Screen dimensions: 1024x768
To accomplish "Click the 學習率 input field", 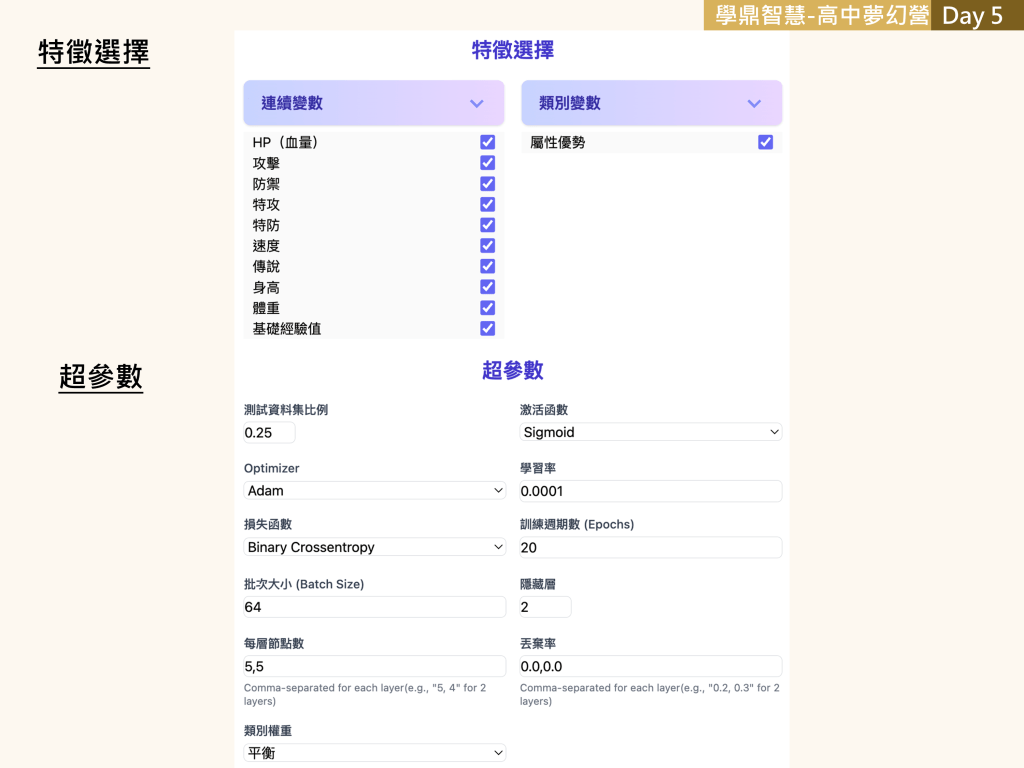I will [x=650, y=491].
